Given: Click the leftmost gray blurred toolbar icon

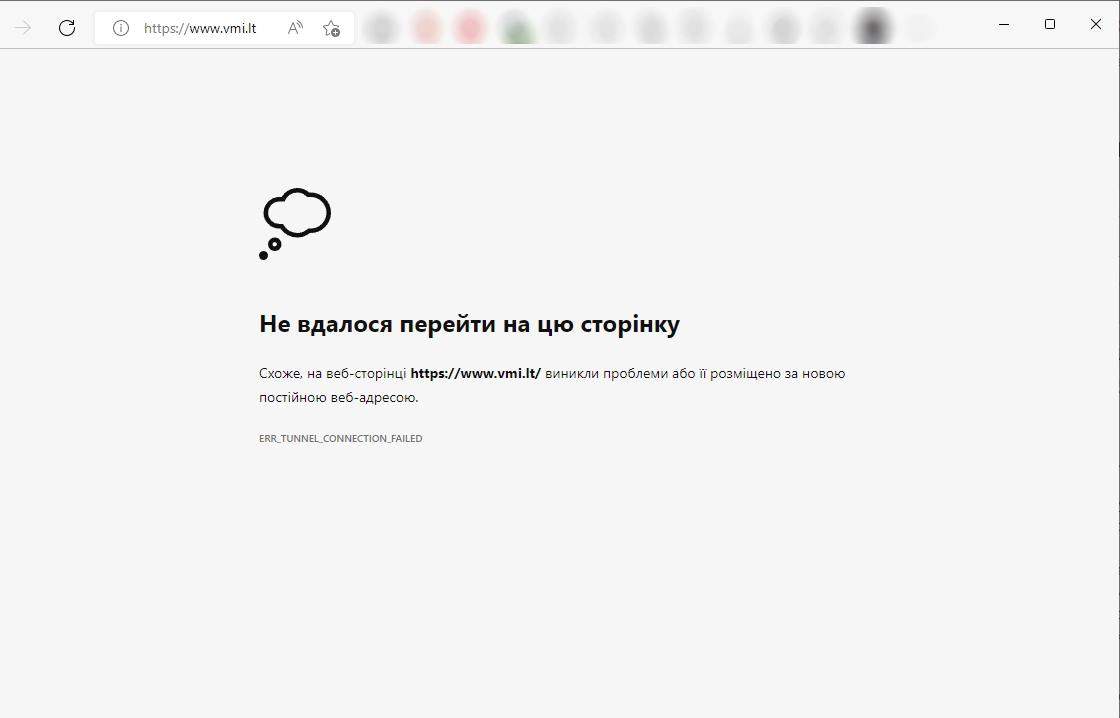Looking at the screenshot, I should 381,29.
